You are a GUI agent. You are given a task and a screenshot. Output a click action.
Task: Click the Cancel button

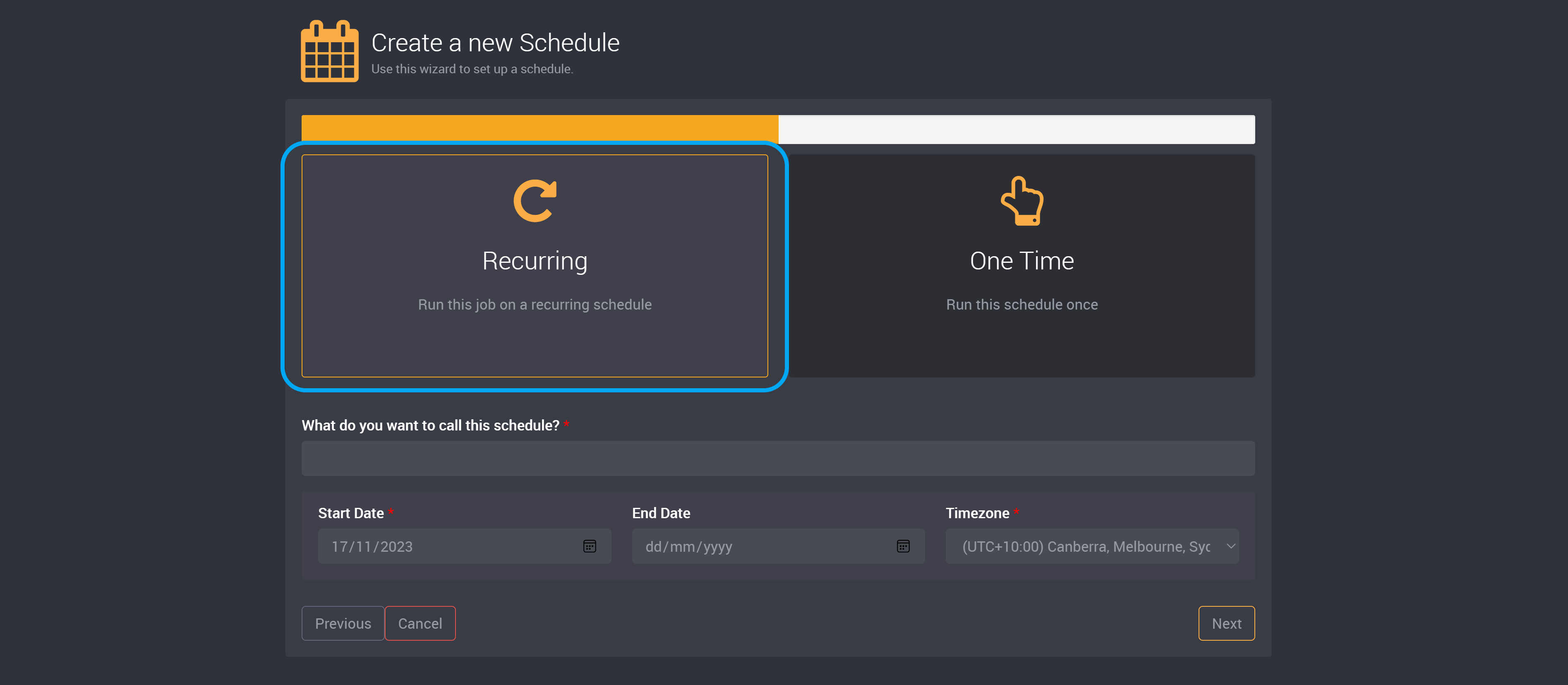(x=420, y=623)
